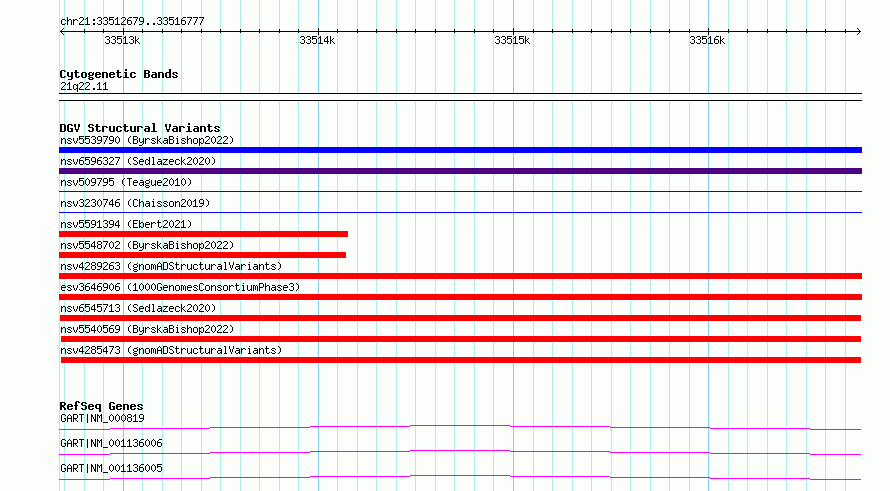Click the 33514k ruler tick label
The image size is (890, 491).
tap(317, 40)
